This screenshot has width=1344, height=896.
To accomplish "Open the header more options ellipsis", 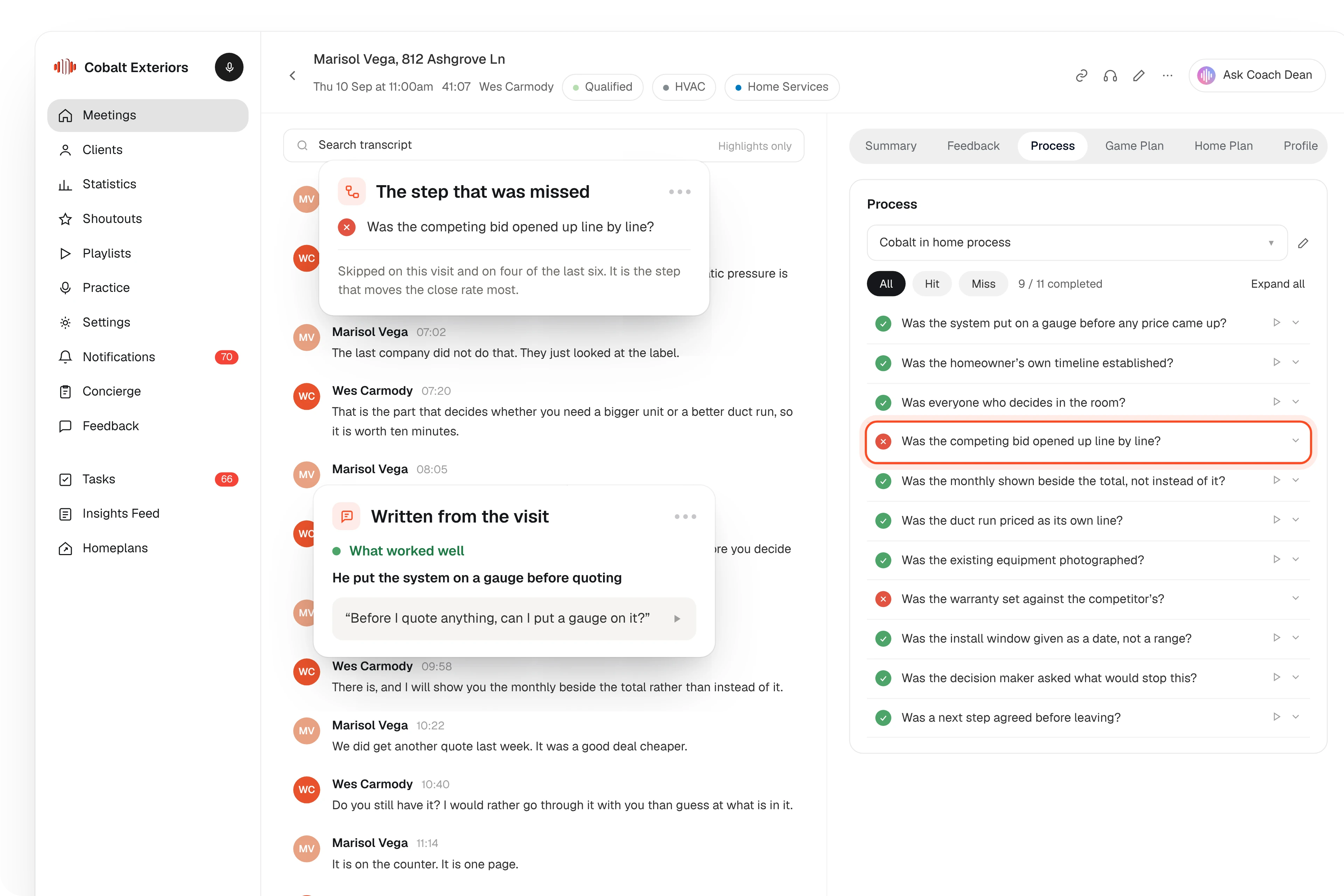I will click(1168, 76).
